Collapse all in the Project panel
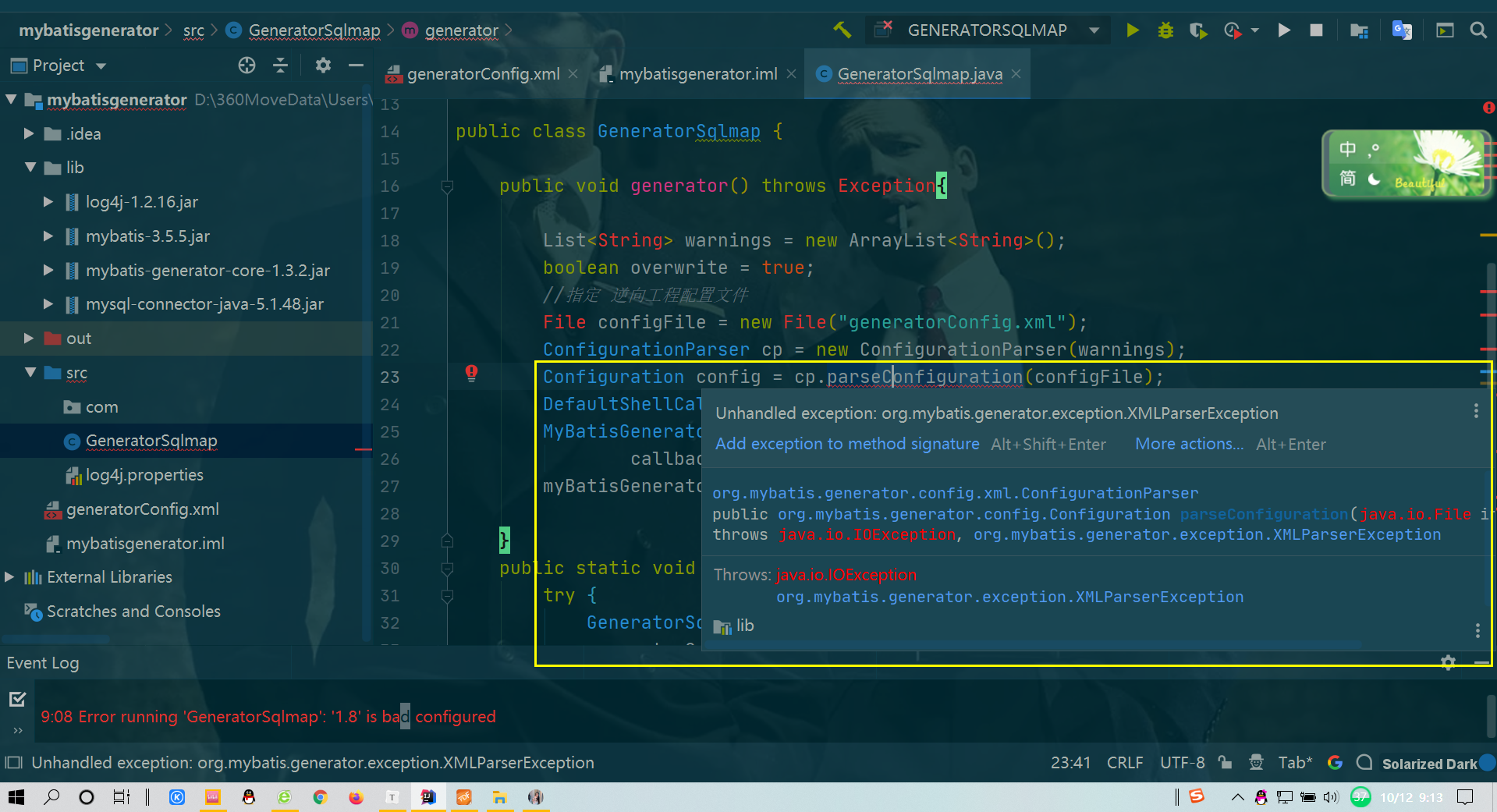 tap(280, 66)
